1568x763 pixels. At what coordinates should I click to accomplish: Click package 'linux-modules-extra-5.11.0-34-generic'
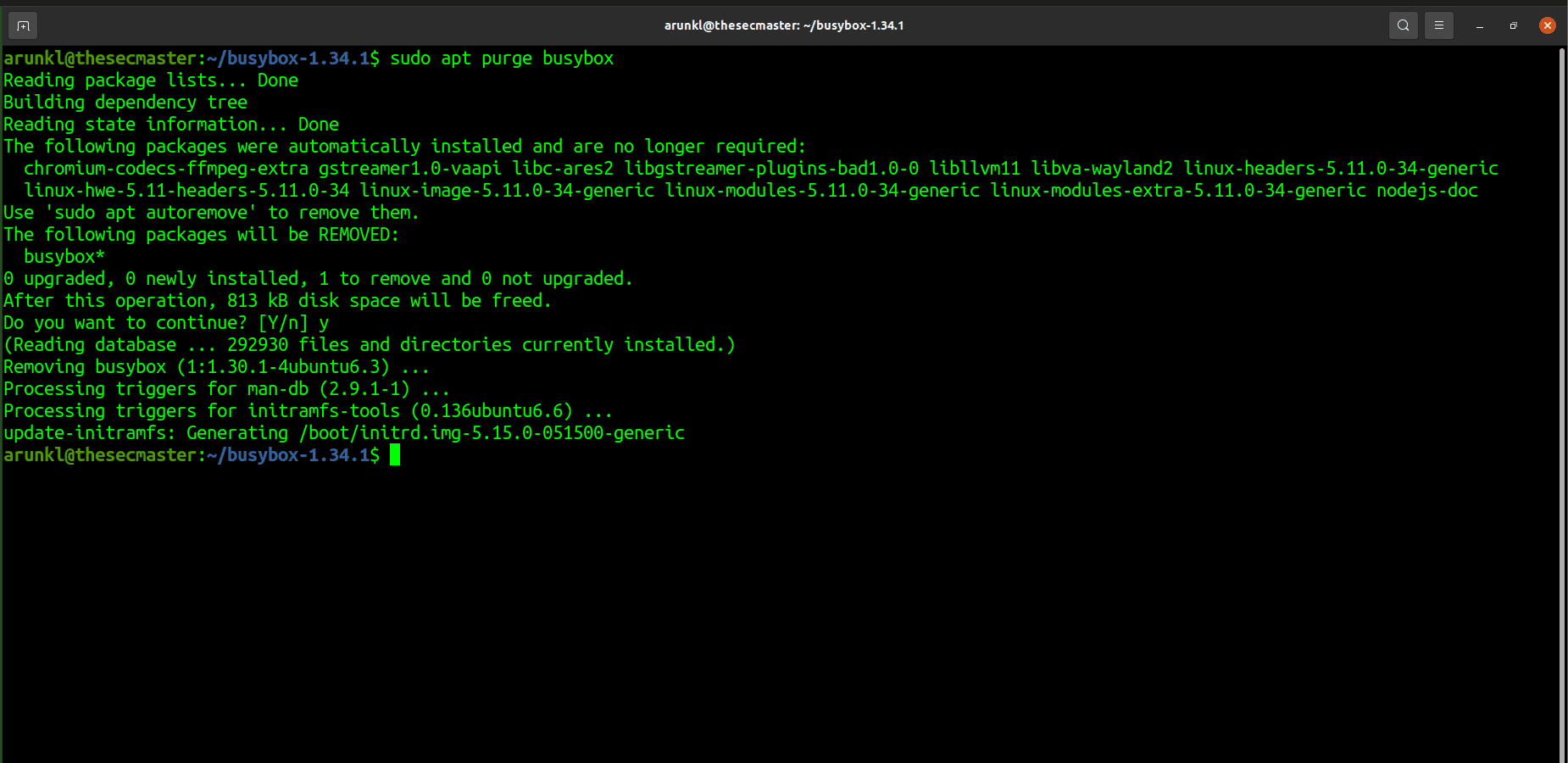[x=1178, y=191]
